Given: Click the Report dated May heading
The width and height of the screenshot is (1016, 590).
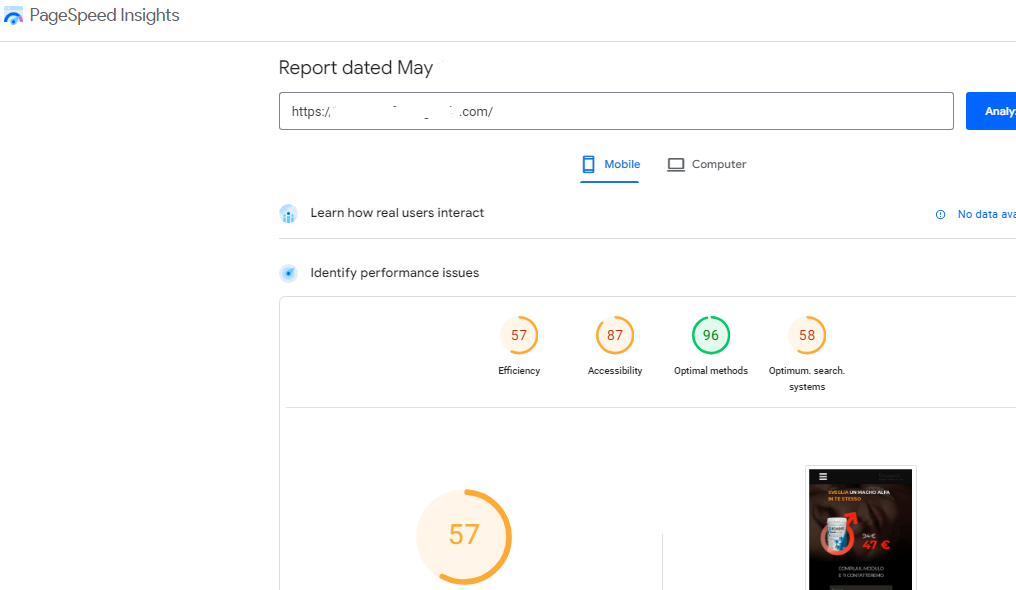Looking at the screenshot, I should (x=356, y=67).
